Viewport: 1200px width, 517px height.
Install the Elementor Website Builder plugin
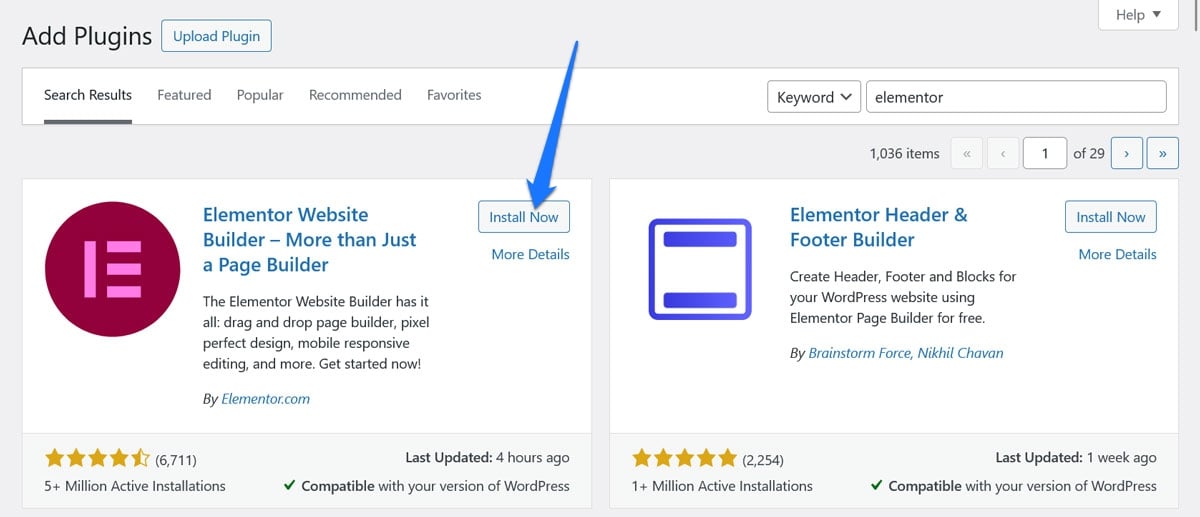524,217
